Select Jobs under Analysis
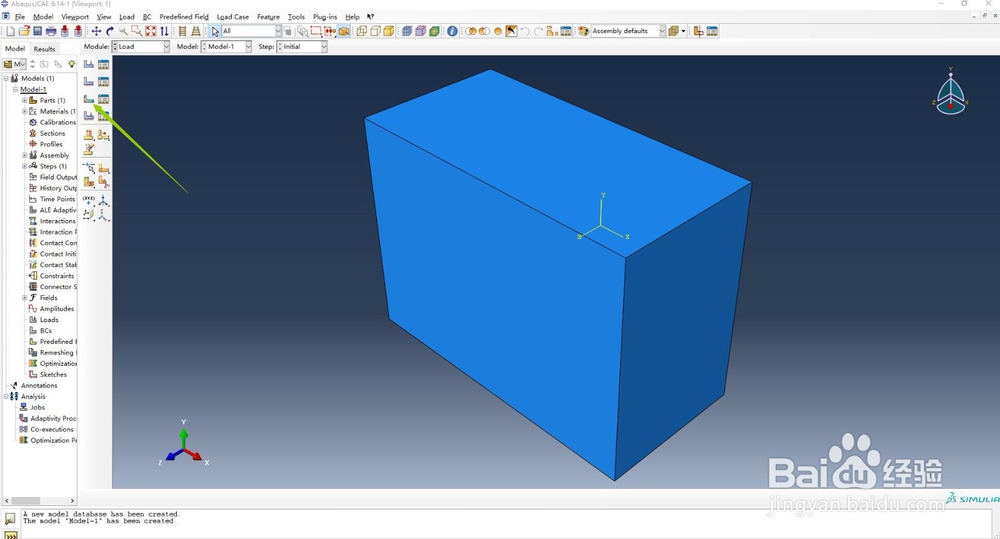Image resolution: width=1000 pixels, height=539 pixels. (x=38, y=407)
